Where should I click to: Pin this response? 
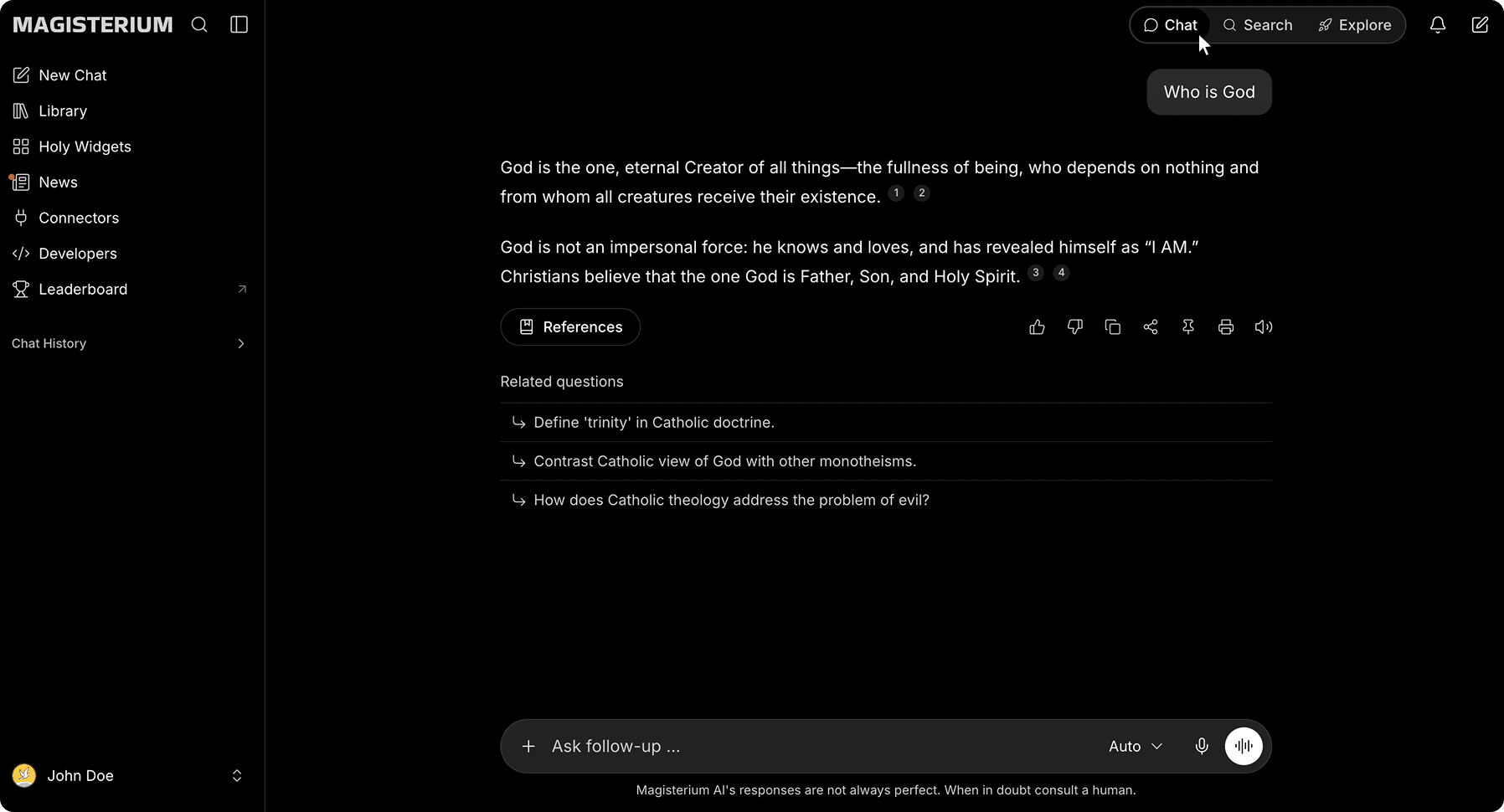tap(1188, 327)
